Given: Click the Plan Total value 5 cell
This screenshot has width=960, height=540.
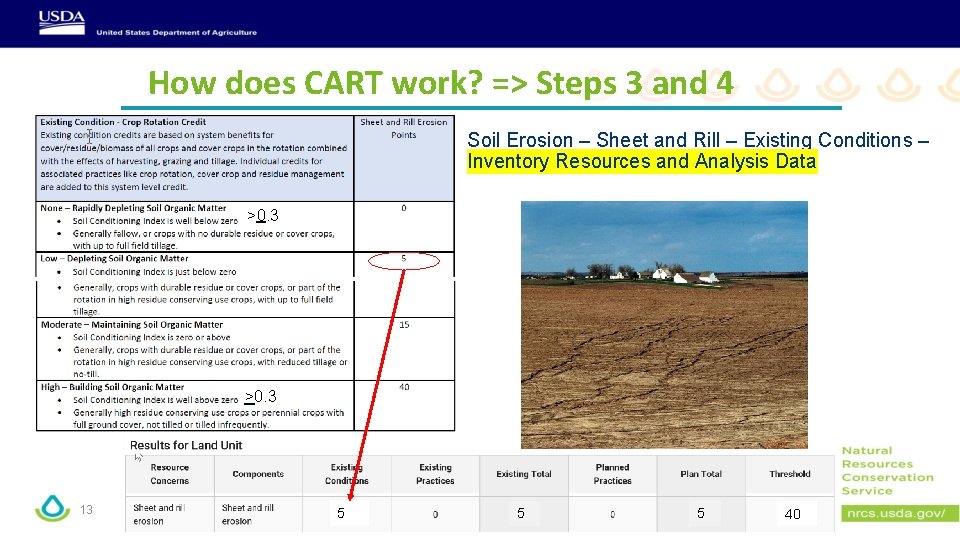Looking at the screenshot, I should tap(701, 514).
